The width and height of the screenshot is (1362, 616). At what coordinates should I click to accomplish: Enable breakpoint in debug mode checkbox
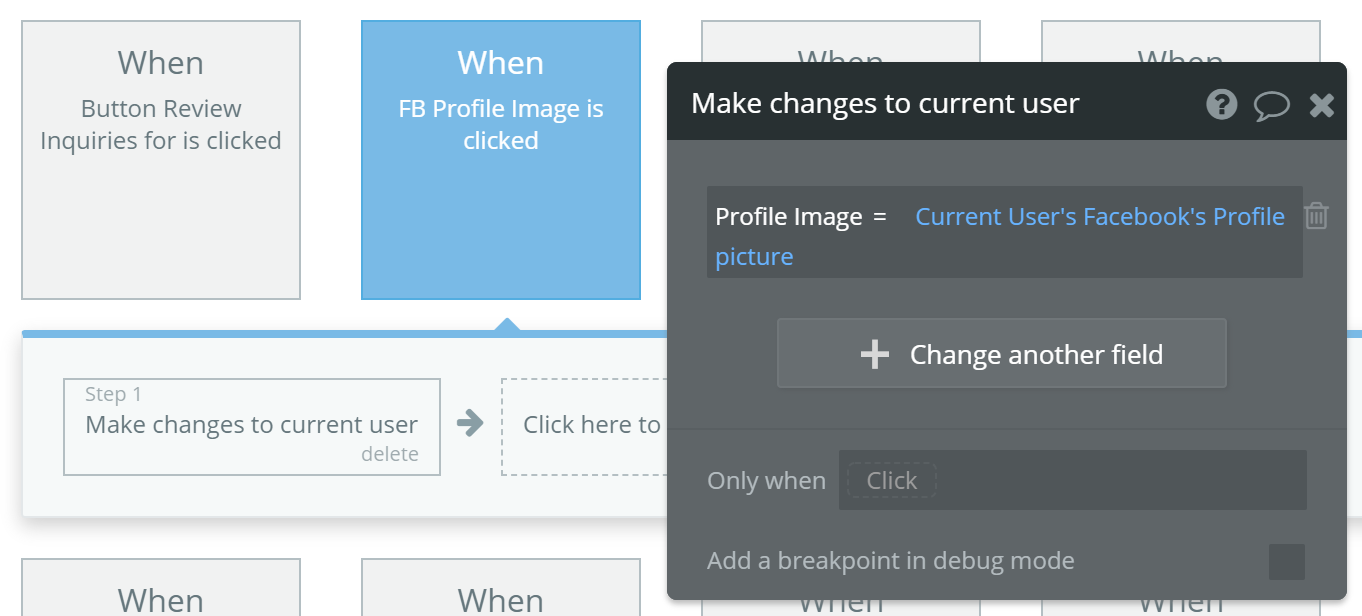pos(1287,561)
